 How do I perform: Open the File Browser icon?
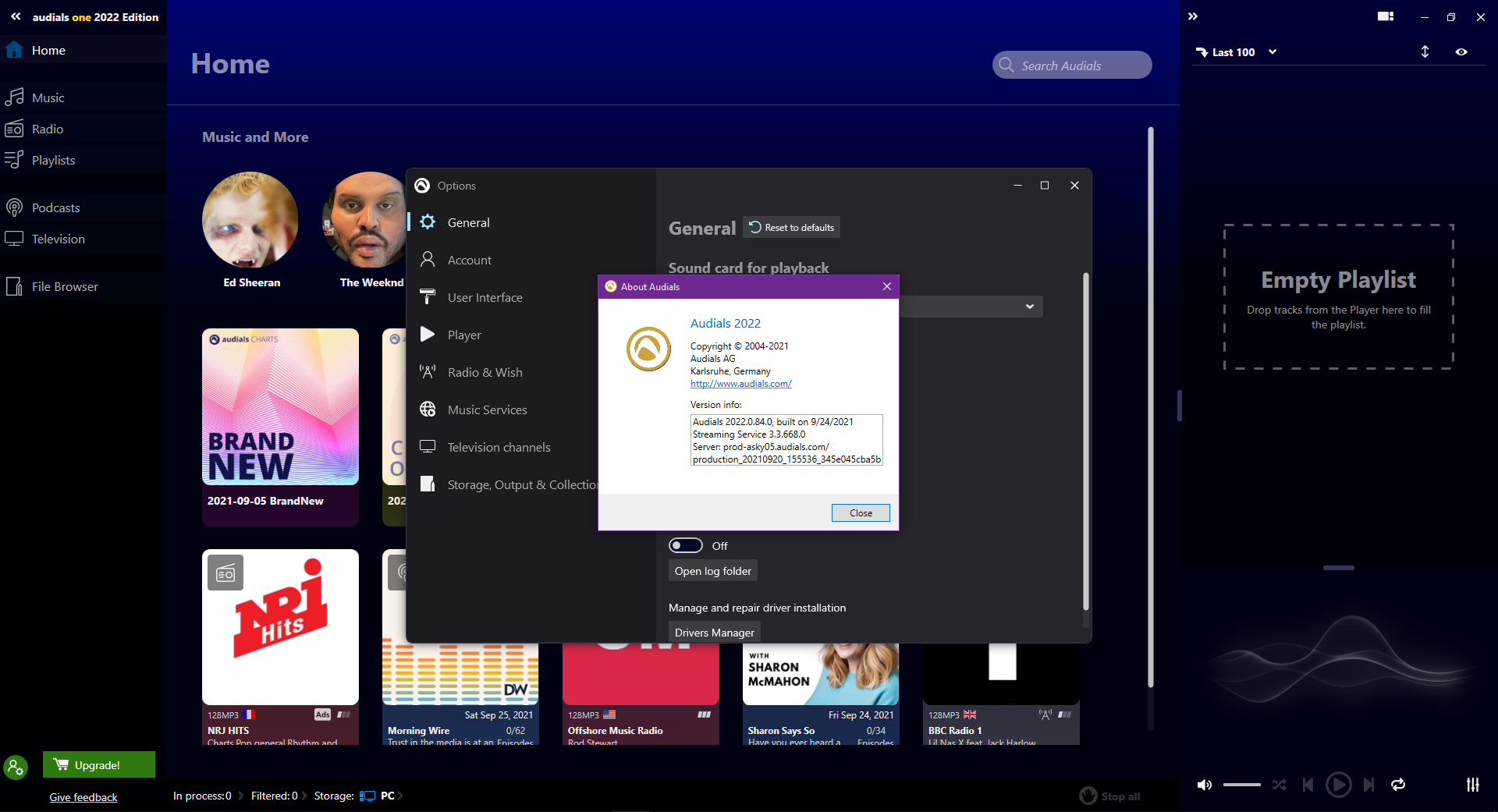click(14, 286)
